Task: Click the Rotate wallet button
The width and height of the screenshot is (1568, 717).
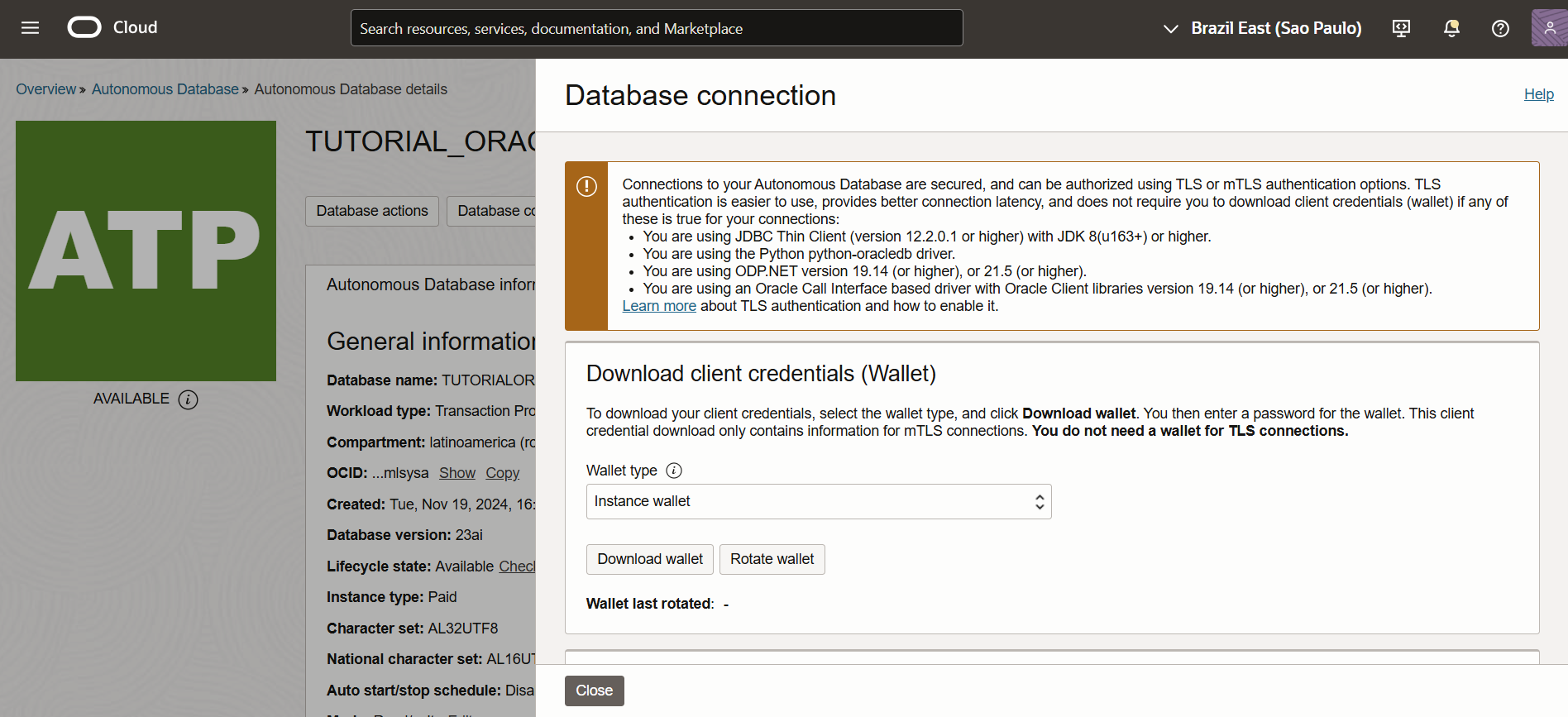Action: click(x=772, y=559)
